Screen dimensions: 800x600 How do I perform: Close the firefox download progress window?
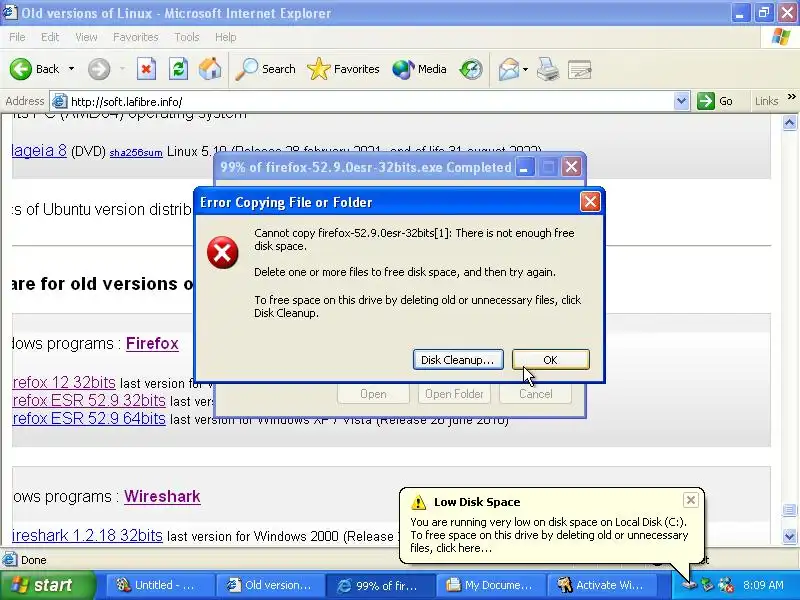(x=571, y=167)
